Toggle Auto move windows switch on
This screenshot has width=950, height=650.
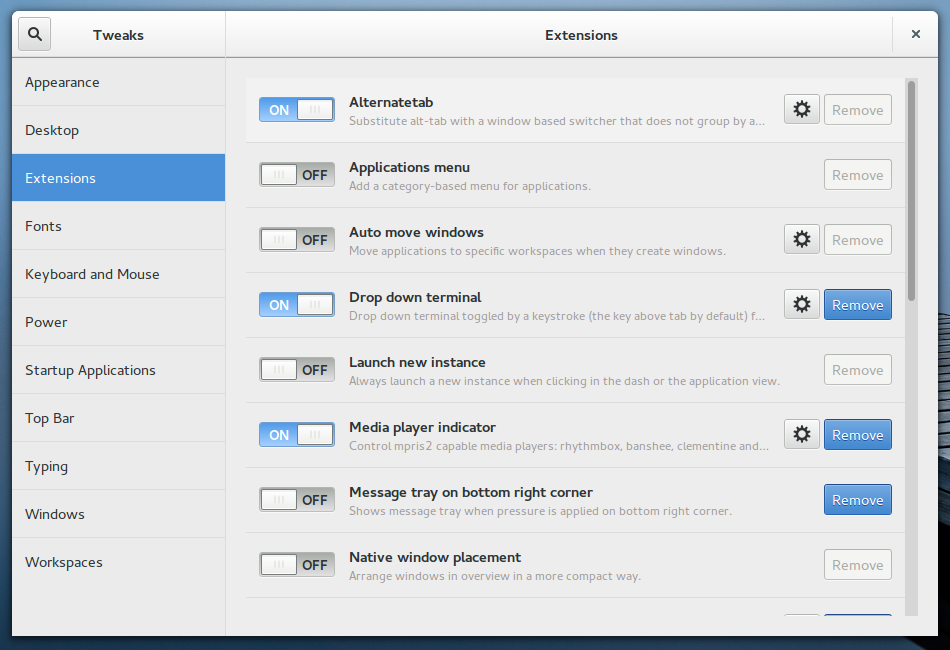[x=296, y=240]
